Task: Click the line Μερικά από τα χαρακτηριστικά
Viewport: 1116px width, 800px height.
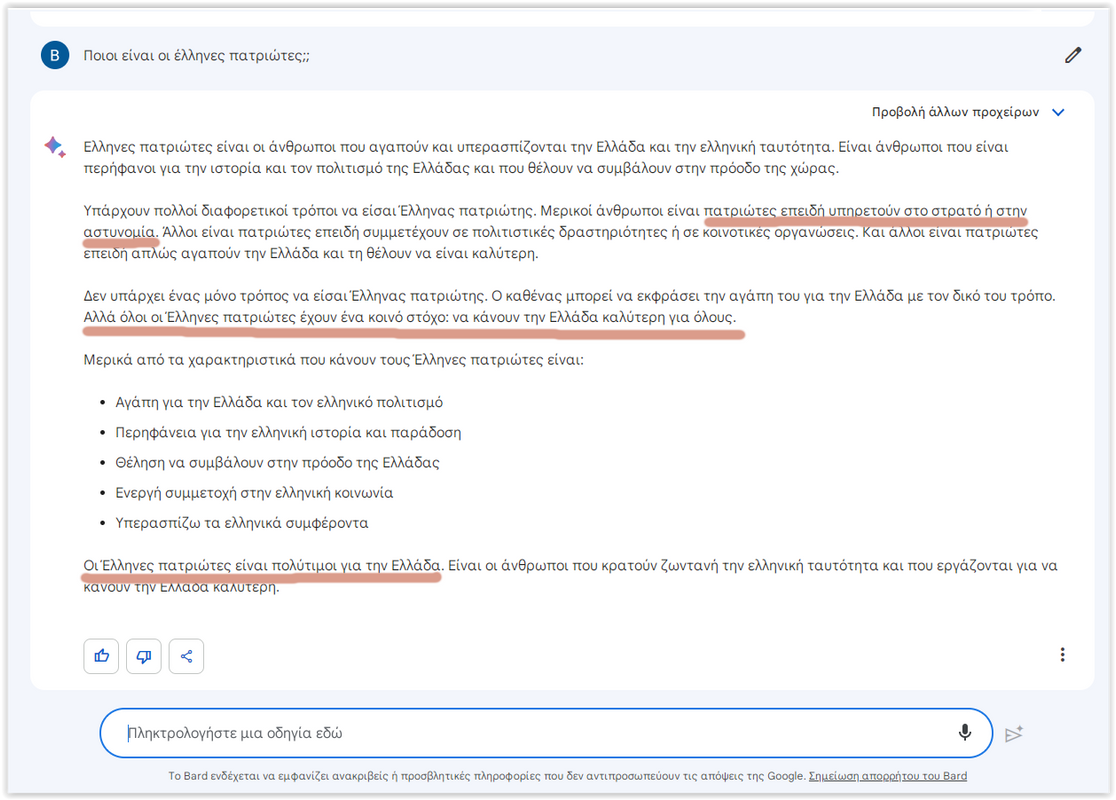Action: (333, 360)
